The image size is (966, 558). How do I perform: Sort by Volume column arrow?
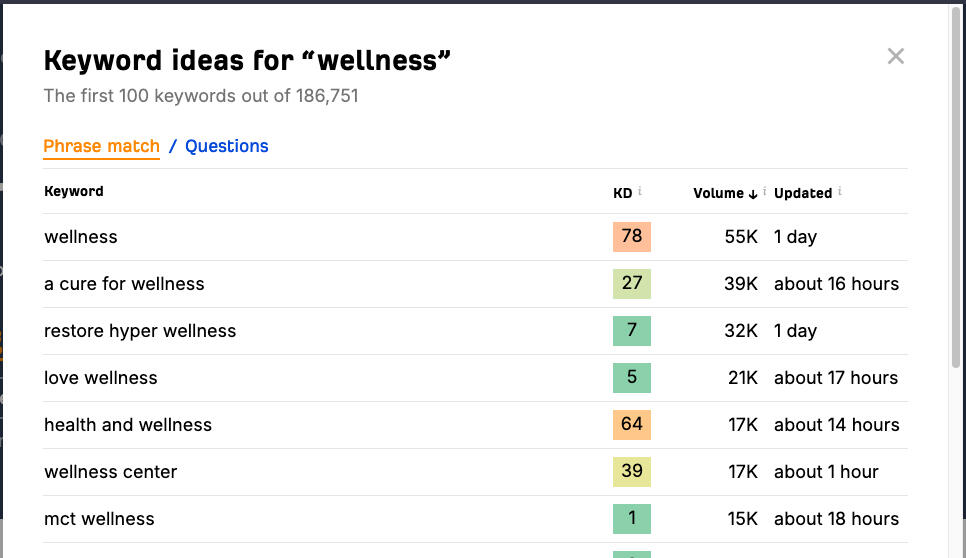(752, 193)
